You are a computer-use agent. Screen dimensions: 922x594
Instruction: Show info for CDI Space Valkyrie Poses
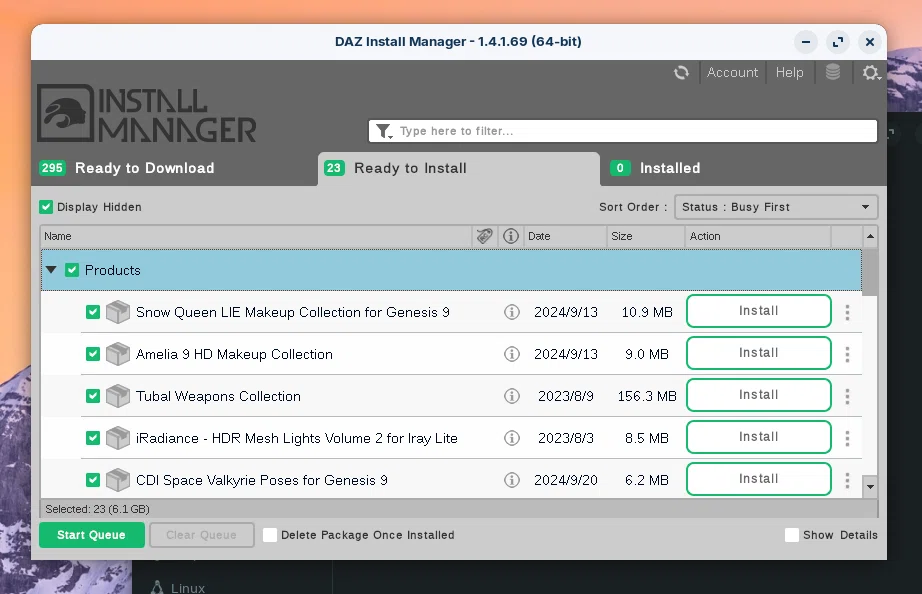tap(512, 480)
